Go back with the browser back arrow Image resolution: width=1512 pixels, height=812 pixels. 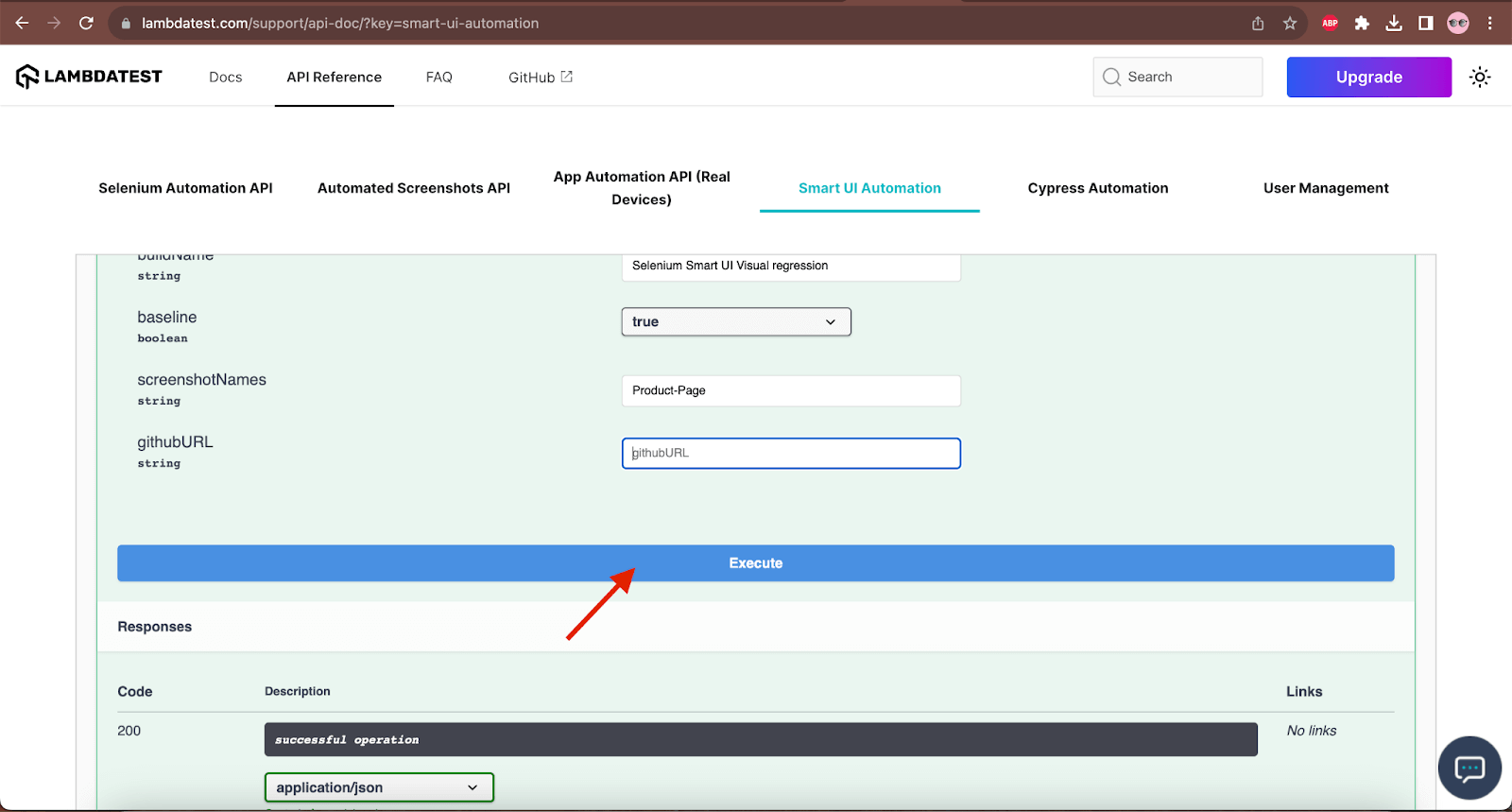point(22,23)
